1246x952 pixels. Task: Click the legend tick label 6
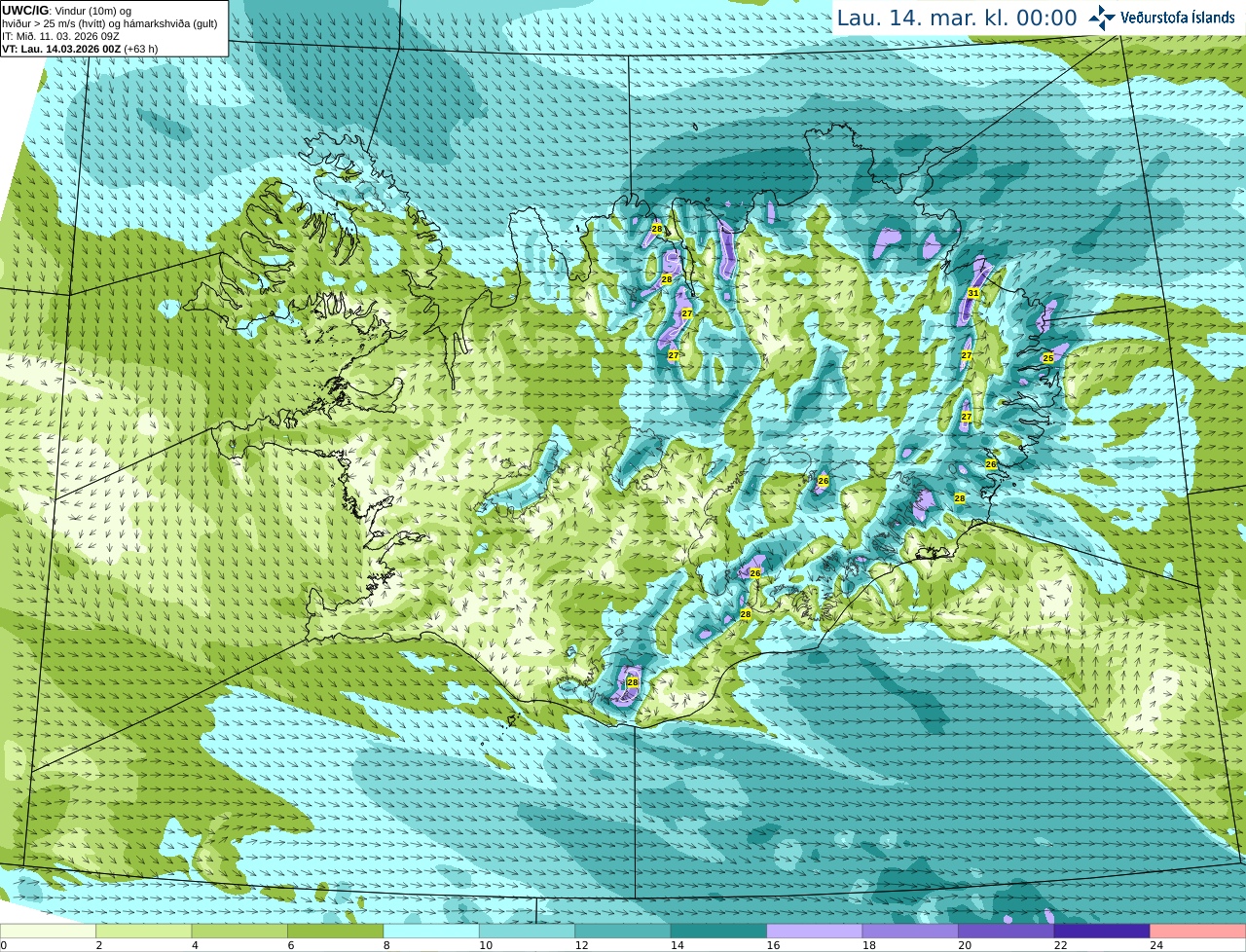point(290,945)
